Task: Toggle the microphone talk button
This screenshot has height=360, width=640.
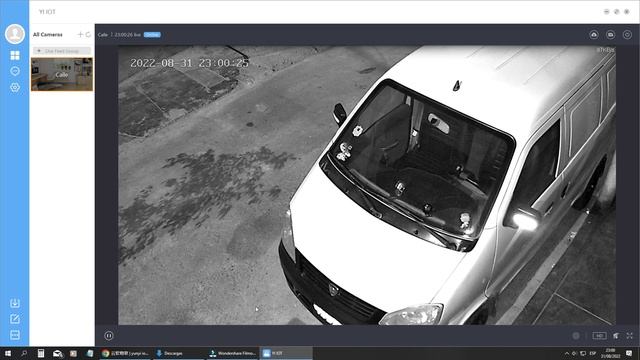Action: (576, 336)
